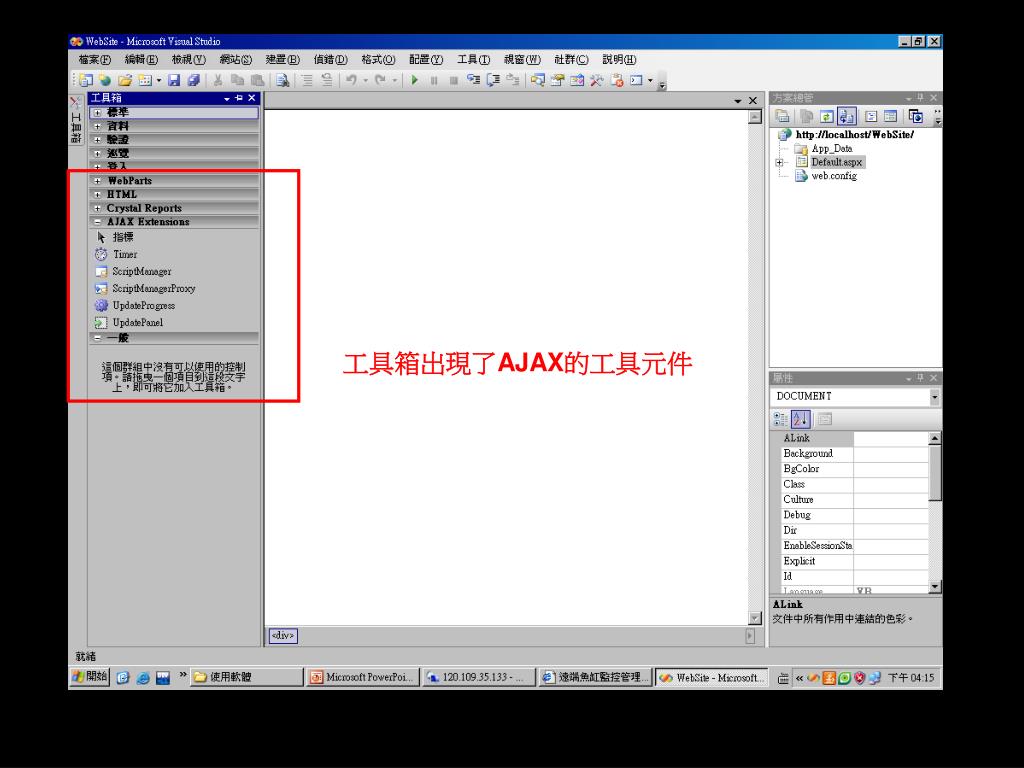Expand the Default.aspx tree node
Screen dimensions: 1024x768
click(x=779, y=163)
